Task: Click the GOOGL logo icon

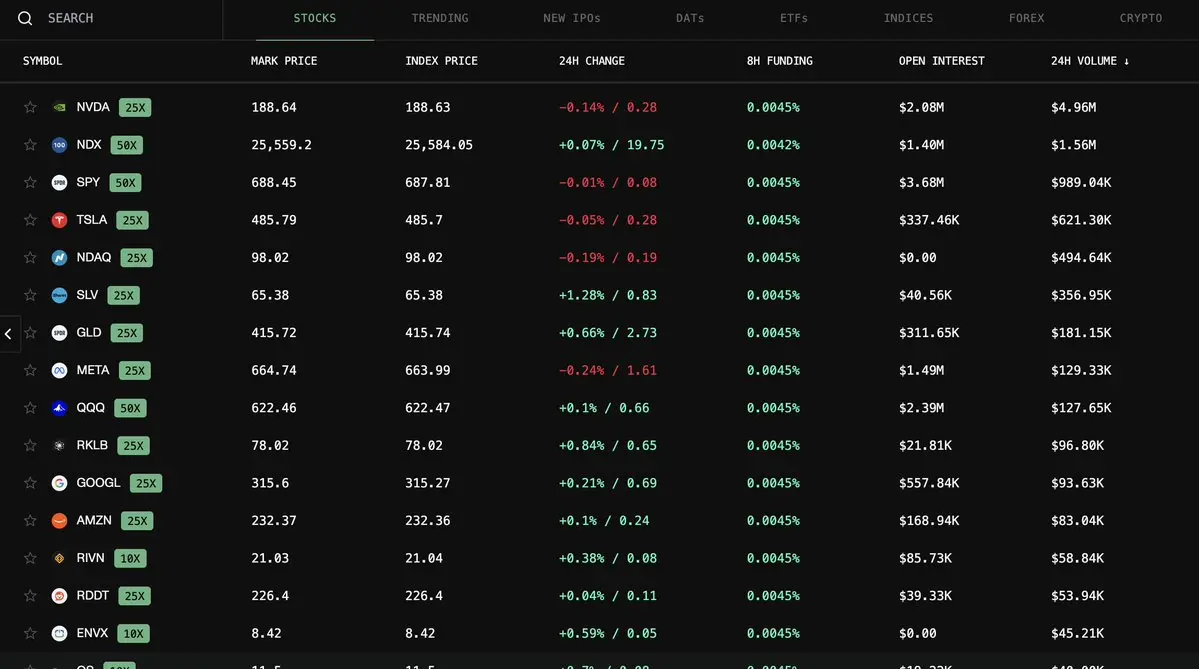Action: pyautogui.click(x=59, y=483)
